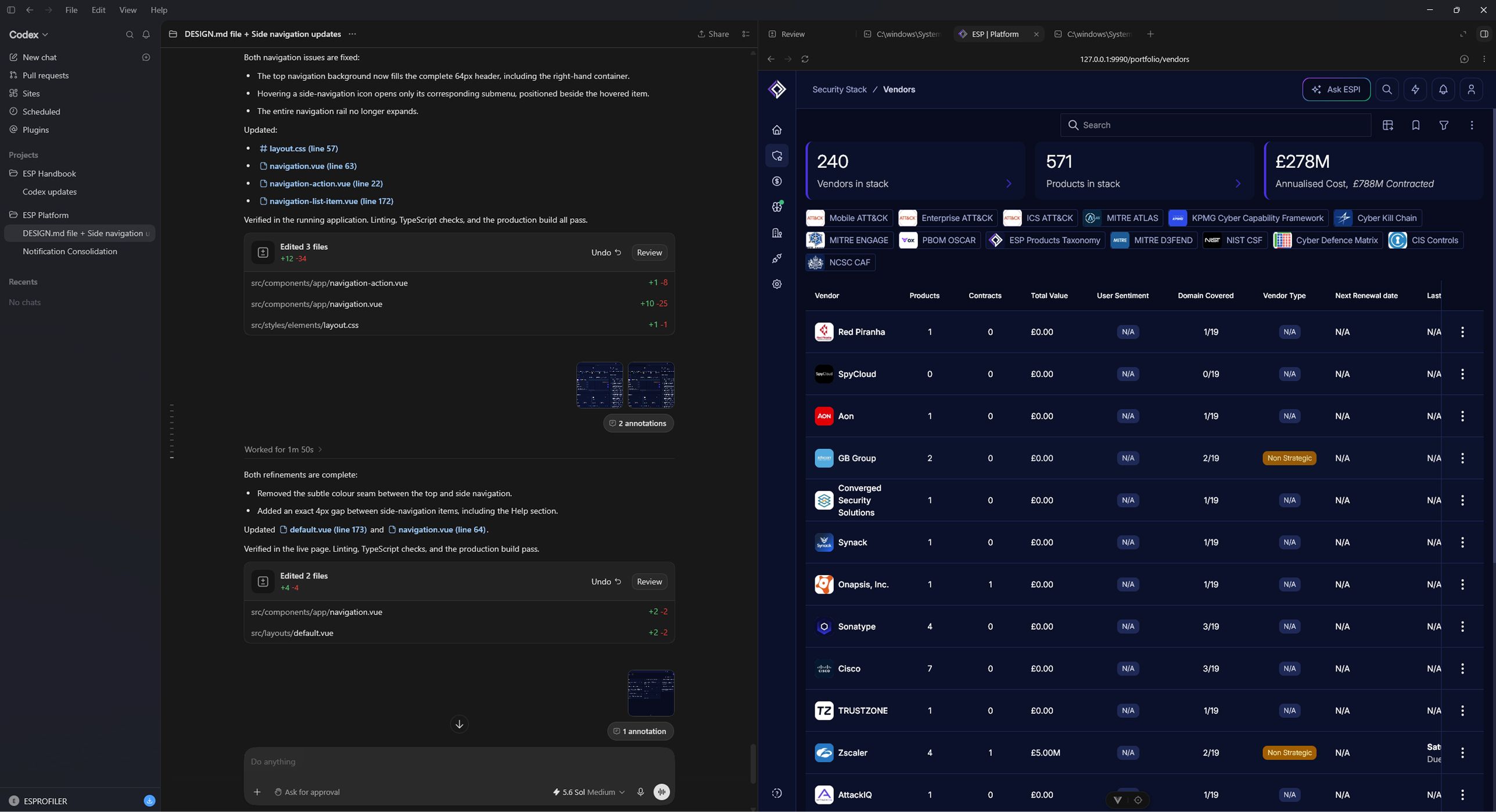The width and height of the screenshot is (1496, 812).
Task: Close the ESP | Platform tab
Action: coord(1036,34)
